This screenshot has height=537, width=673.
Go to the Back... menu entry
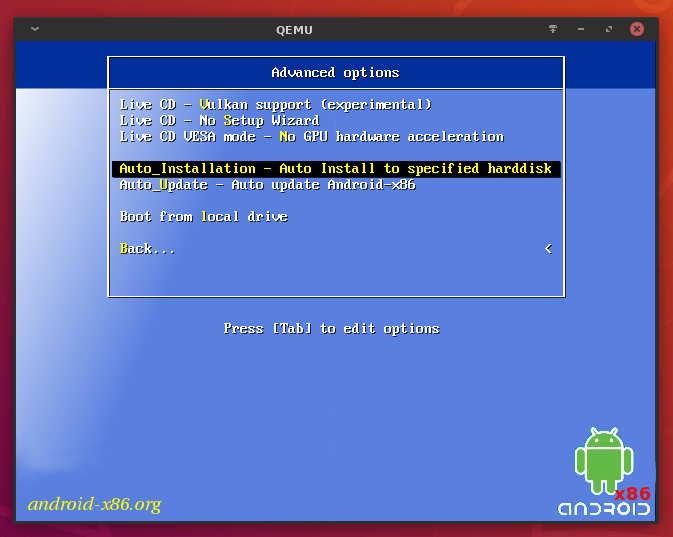click(x=147, y=249)
